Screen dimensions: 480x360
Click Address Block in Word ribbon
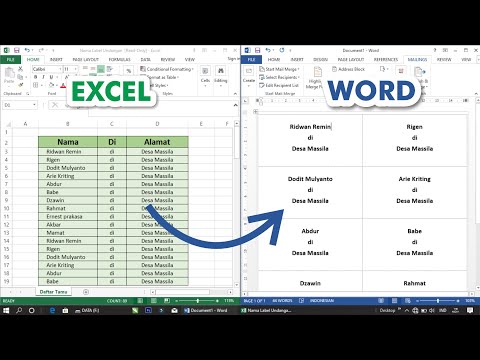(x=348, y=69)
